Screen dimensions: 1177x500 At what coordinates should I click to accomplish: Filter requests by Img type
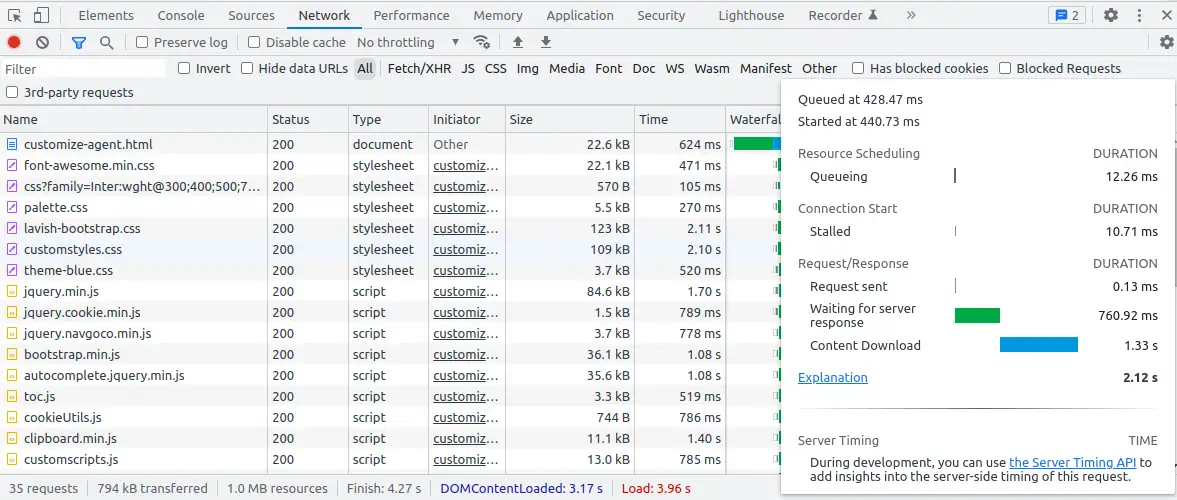[x=528, y=68]
